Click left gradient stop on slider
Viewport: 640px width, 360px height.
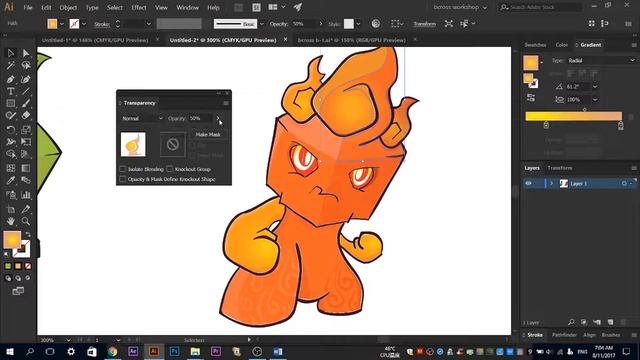(x=546, y=125)
